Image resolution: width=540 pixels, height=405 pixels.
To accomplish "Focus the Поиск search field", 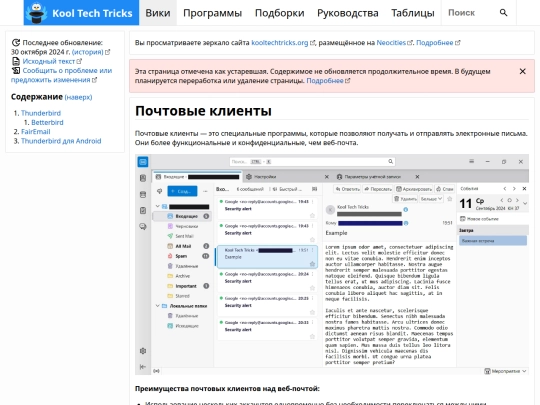I will [470, 13].
